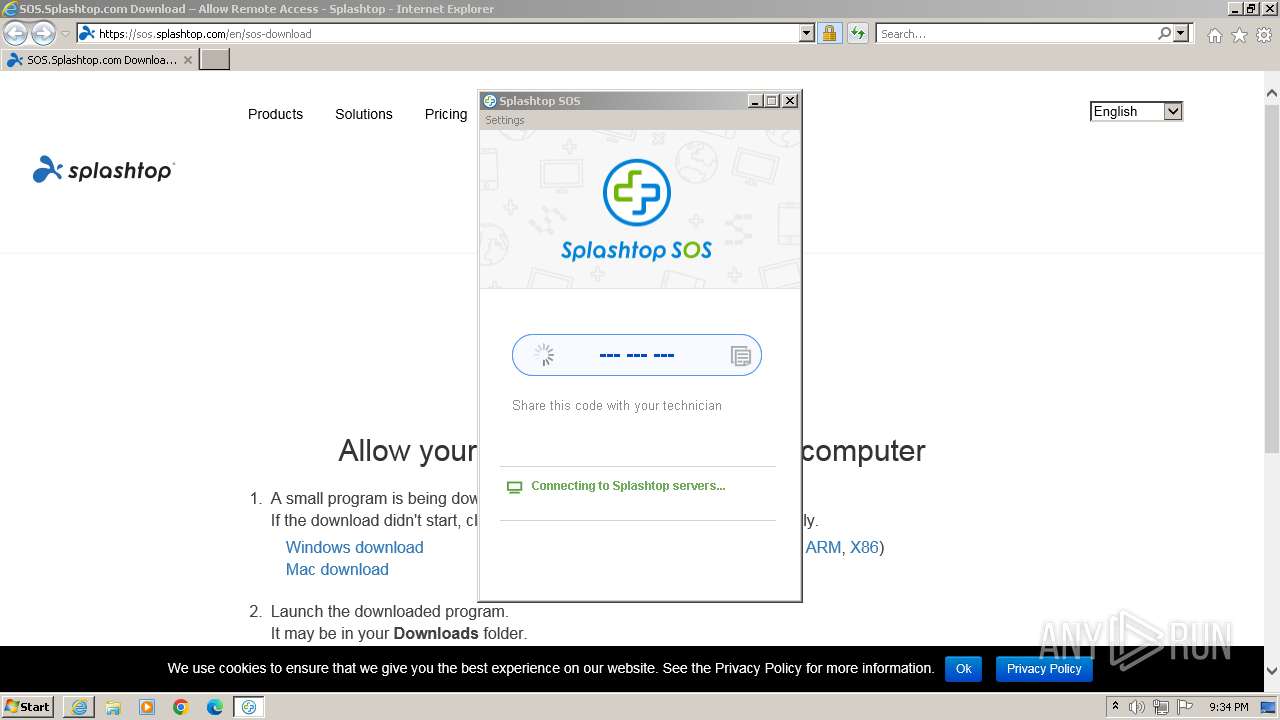This screenshot has width=1280, height=720.
Task: Click the Internet Explorer back arrow
Action: pyautogui.click(x=16, y=34)
